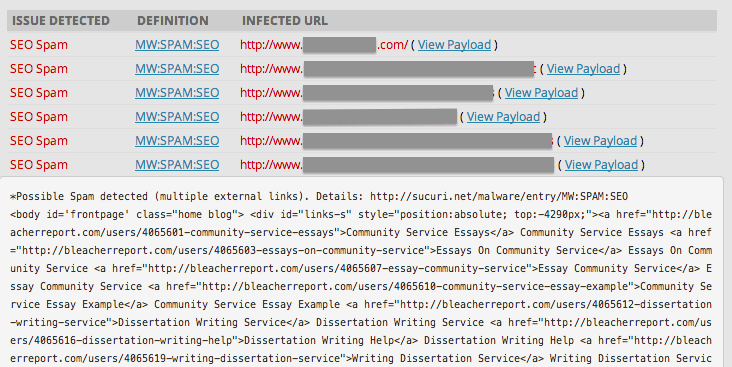Click the Issue Detected column header
This screenshot has height=367, width=732.
coord(61,21)
